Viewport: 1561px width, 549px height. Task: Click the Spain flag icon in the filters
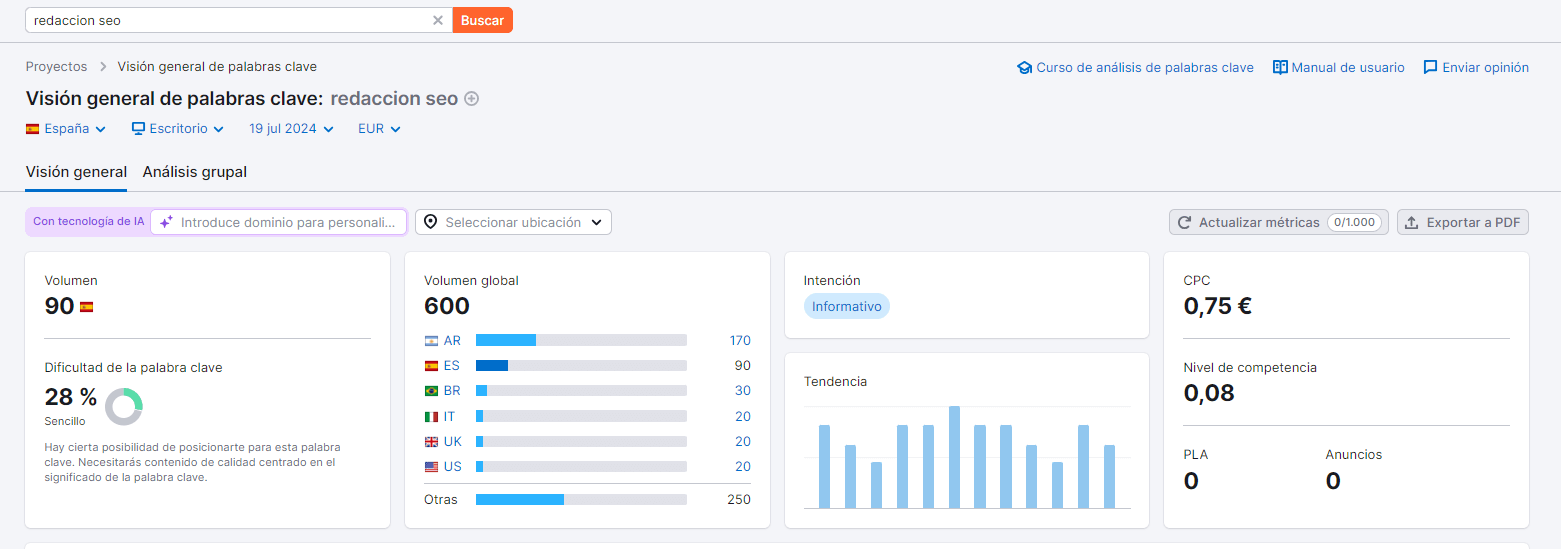[33, 129]
